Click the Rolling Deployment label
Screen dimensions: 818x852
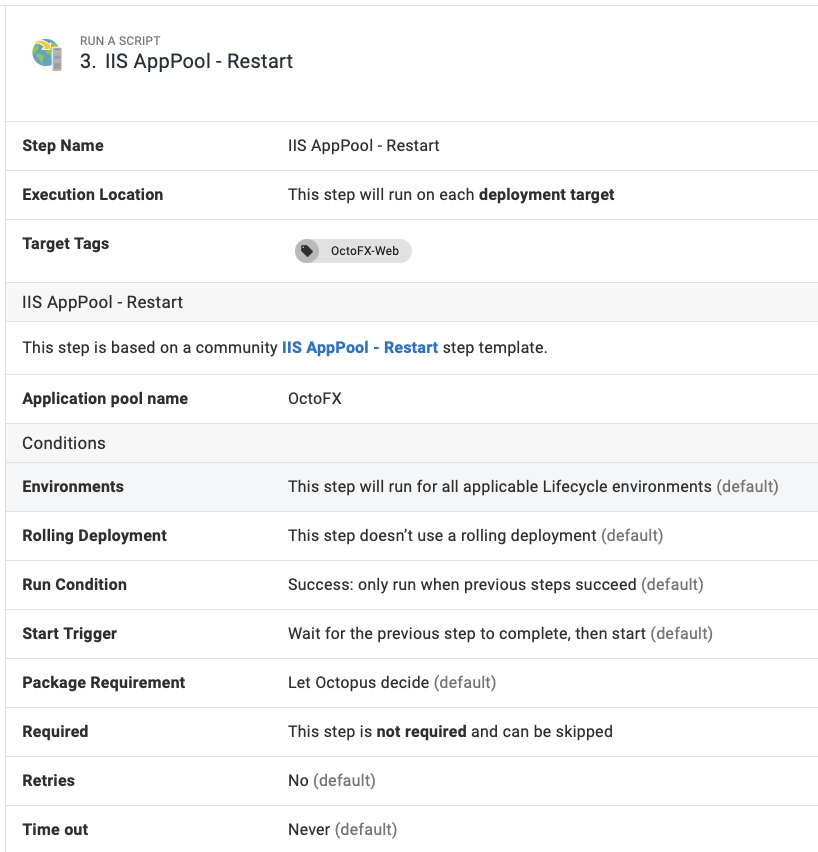(x=95, y=536)
